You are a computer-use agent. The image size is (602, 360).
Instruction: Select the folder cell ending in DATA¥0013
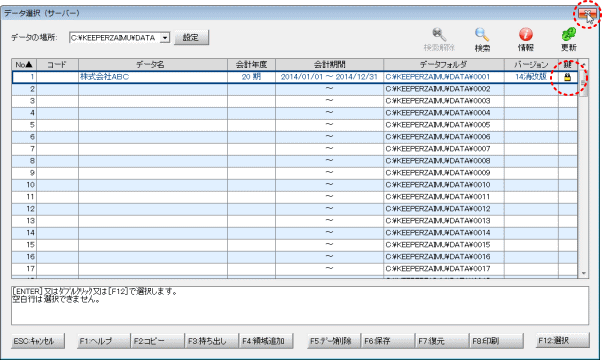444,221
